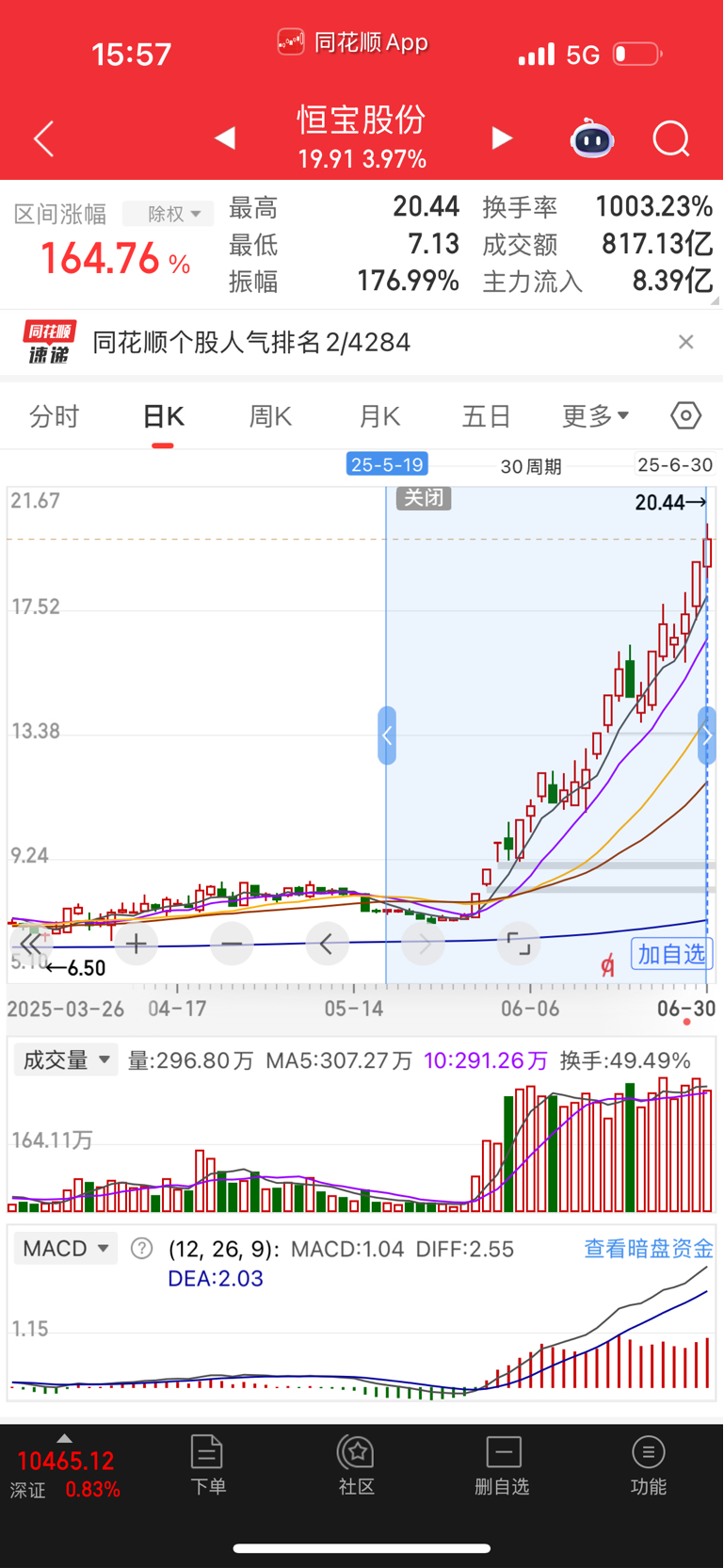Open 同花顺个股人气排名 2/4284 text

(251, 342)
